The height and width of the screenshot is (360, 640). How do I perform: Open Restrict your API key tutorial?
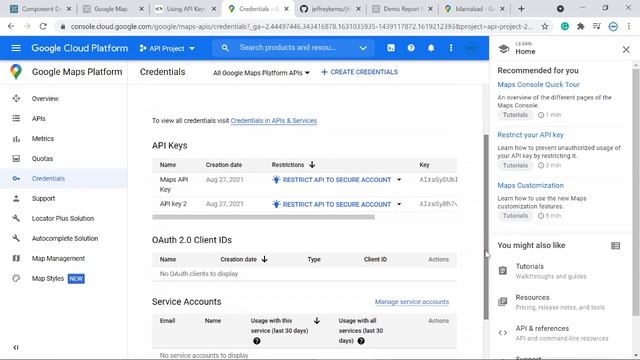pyautogui.click(x=530, y=135)
